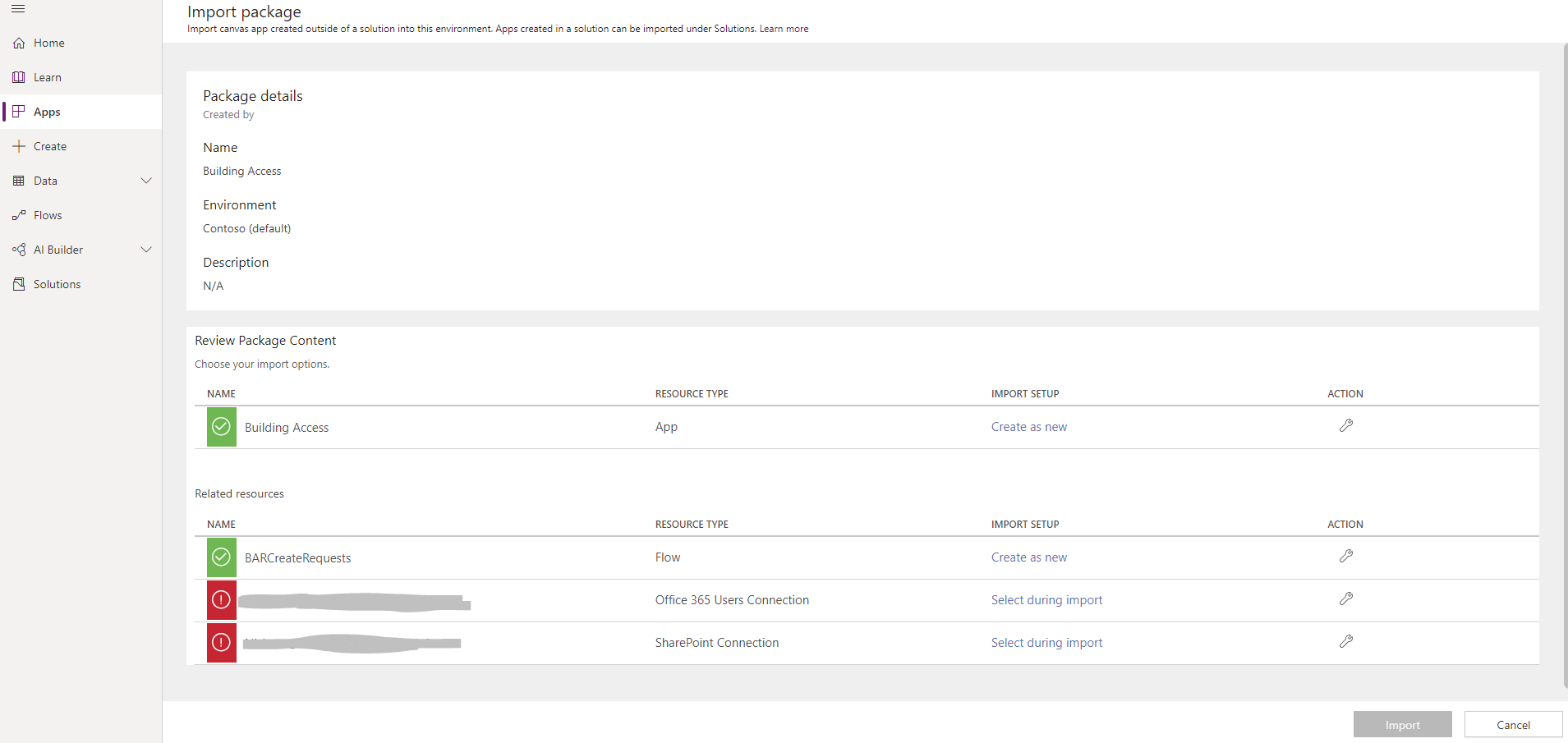Click Select during import for SharePoint Connection
Image resolution: width=1568 pixels, height=743 pixels.
tap(1046, 643)
